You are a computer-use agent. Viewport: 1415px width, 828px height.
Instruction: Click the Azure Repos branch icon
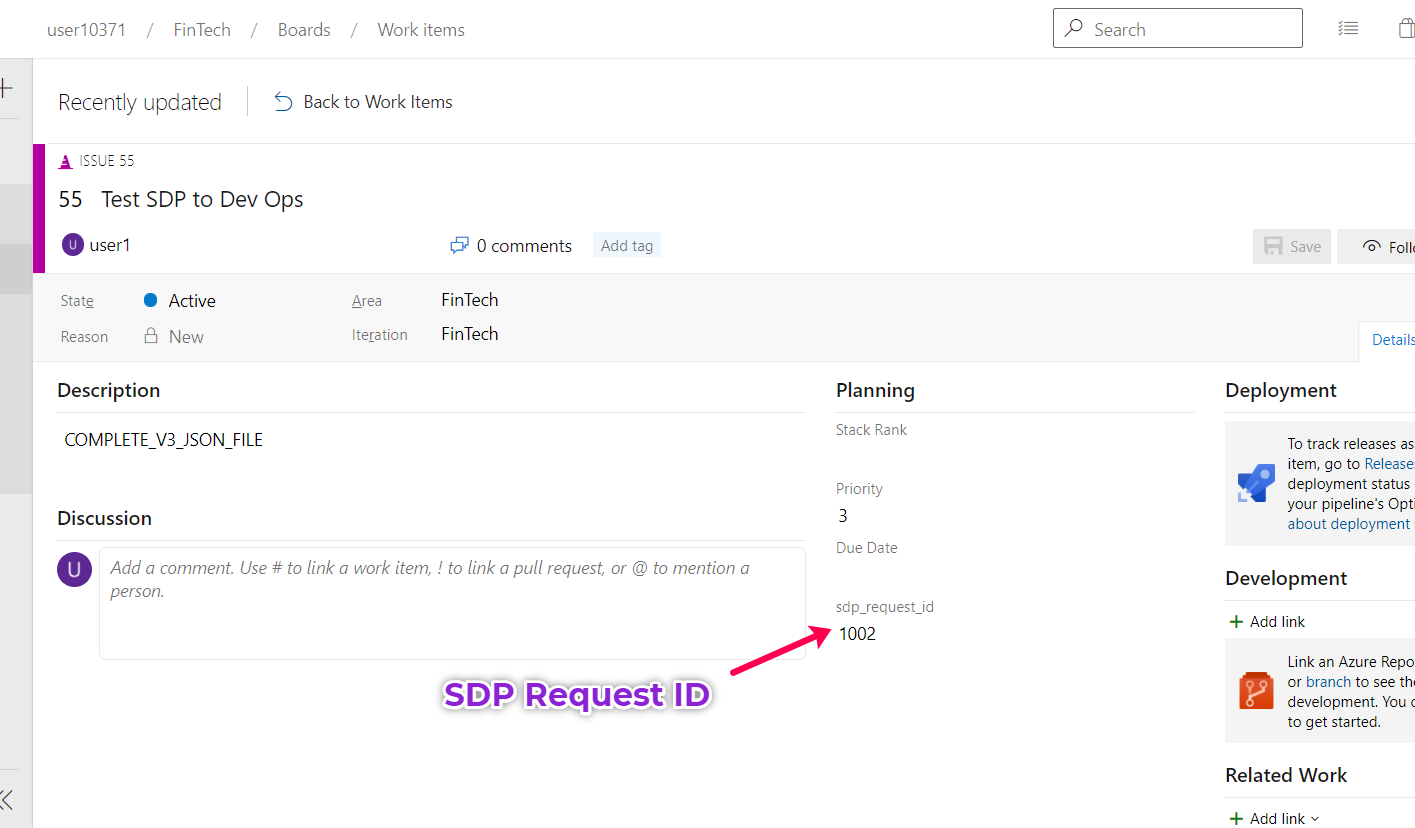click(1256, 691)
